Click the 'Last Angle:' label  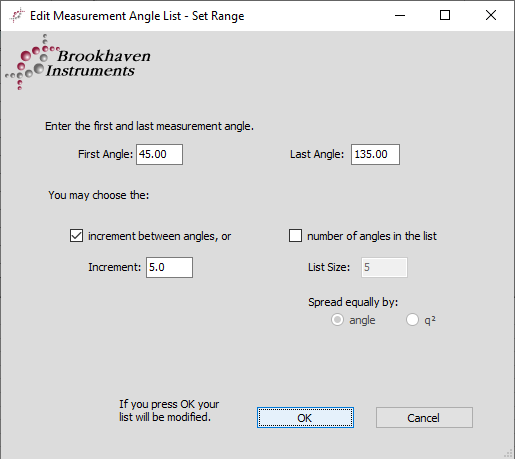coord(317,154)
